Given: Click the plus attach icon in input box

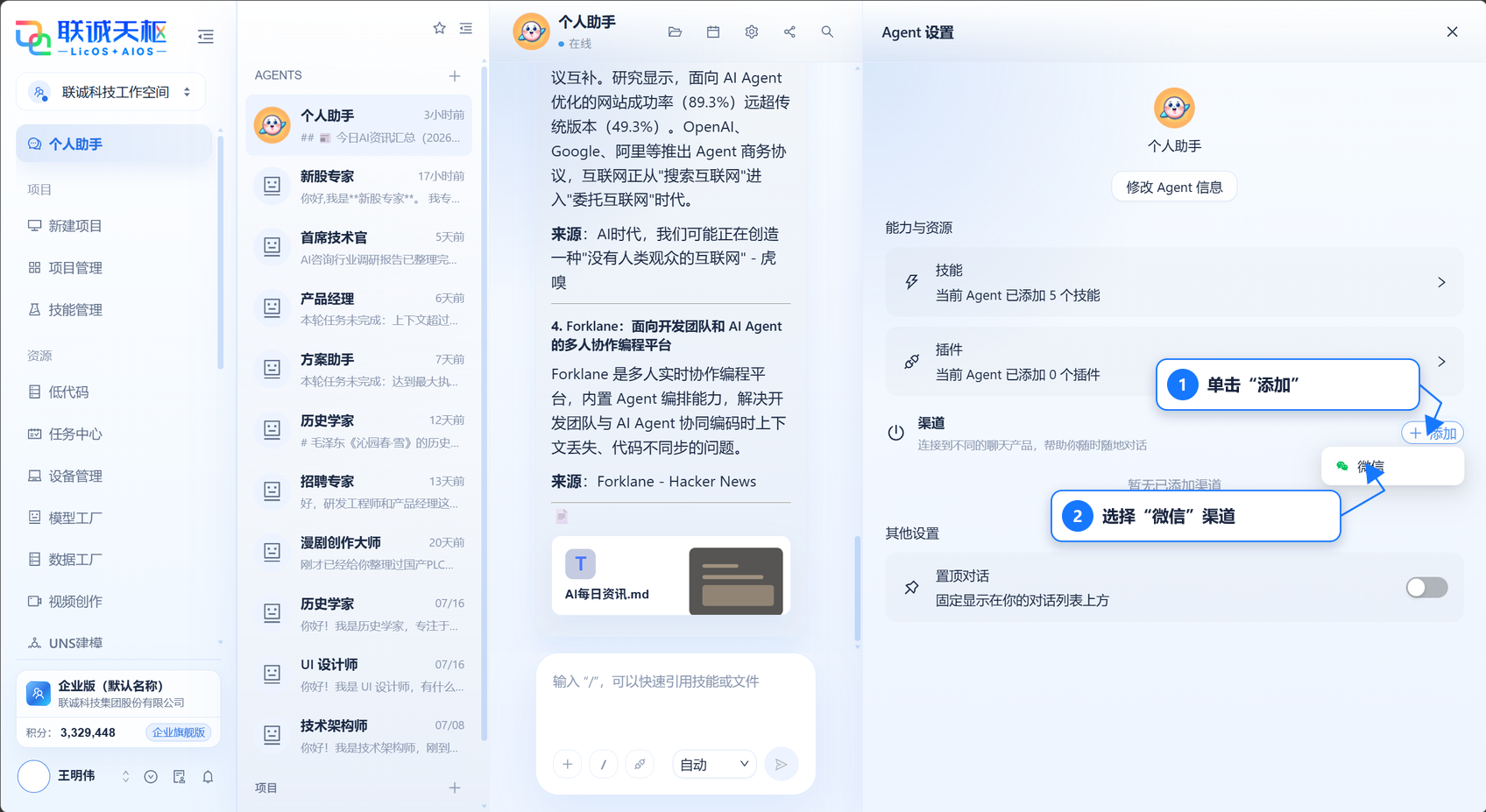Looking at the screenshot, I should pyautogui.click(x=568, y=764).
